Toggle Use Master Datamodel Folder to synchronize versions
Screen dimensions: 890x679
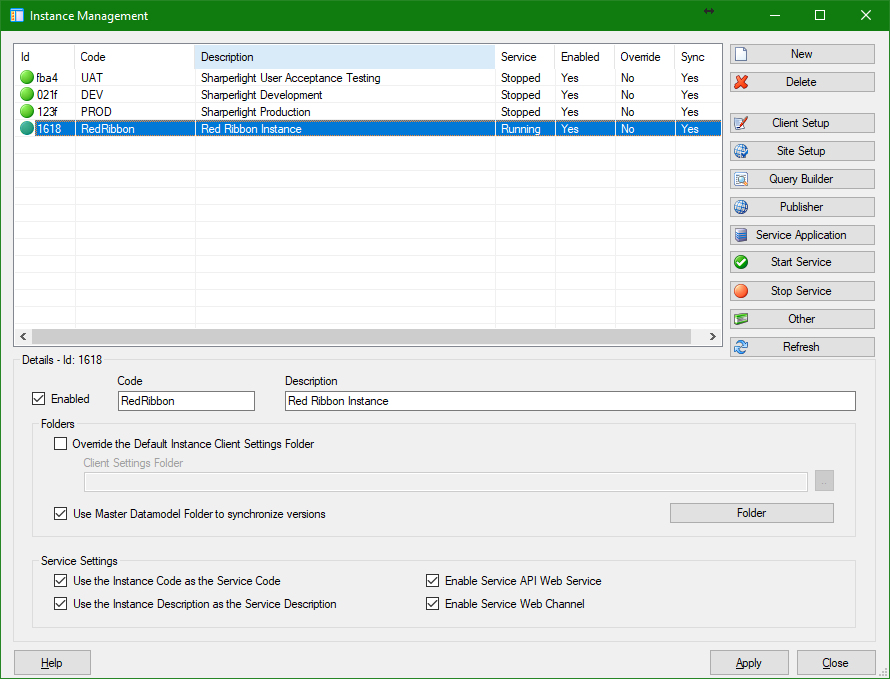coord(60,514)
